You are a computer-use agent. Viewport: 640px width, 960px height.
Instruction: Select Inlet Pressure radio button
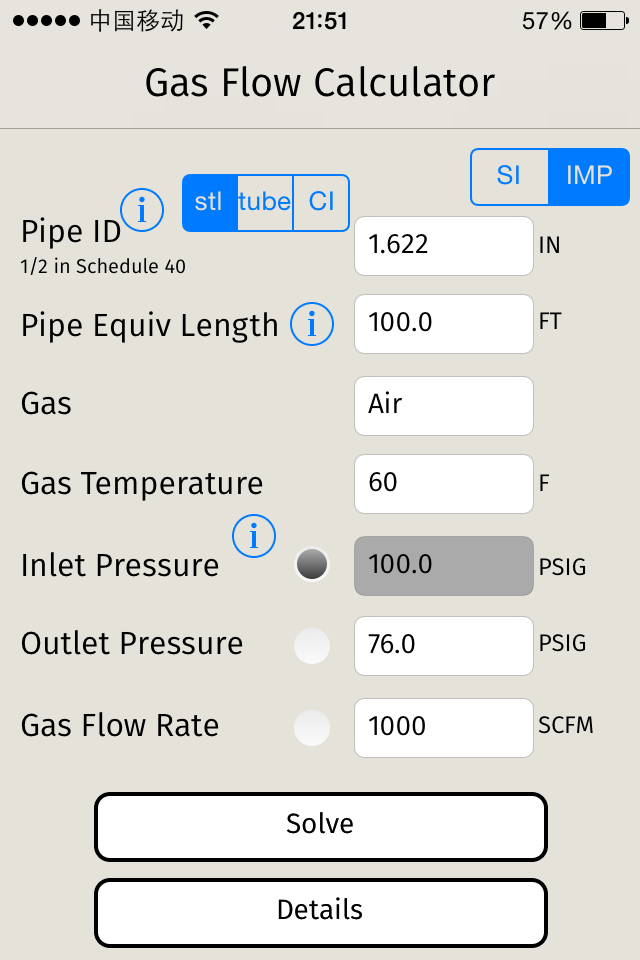click(312, 565)
